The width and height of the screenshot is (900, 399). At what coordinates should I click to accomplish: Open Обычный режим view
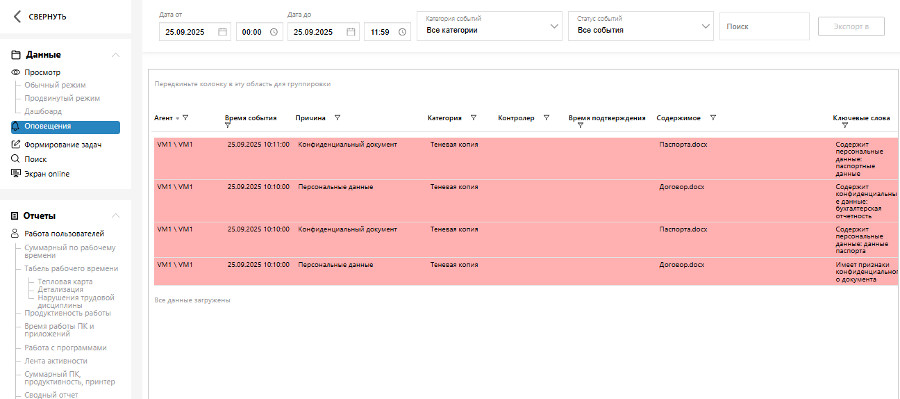pyautogui.click(x=55, y=85)
